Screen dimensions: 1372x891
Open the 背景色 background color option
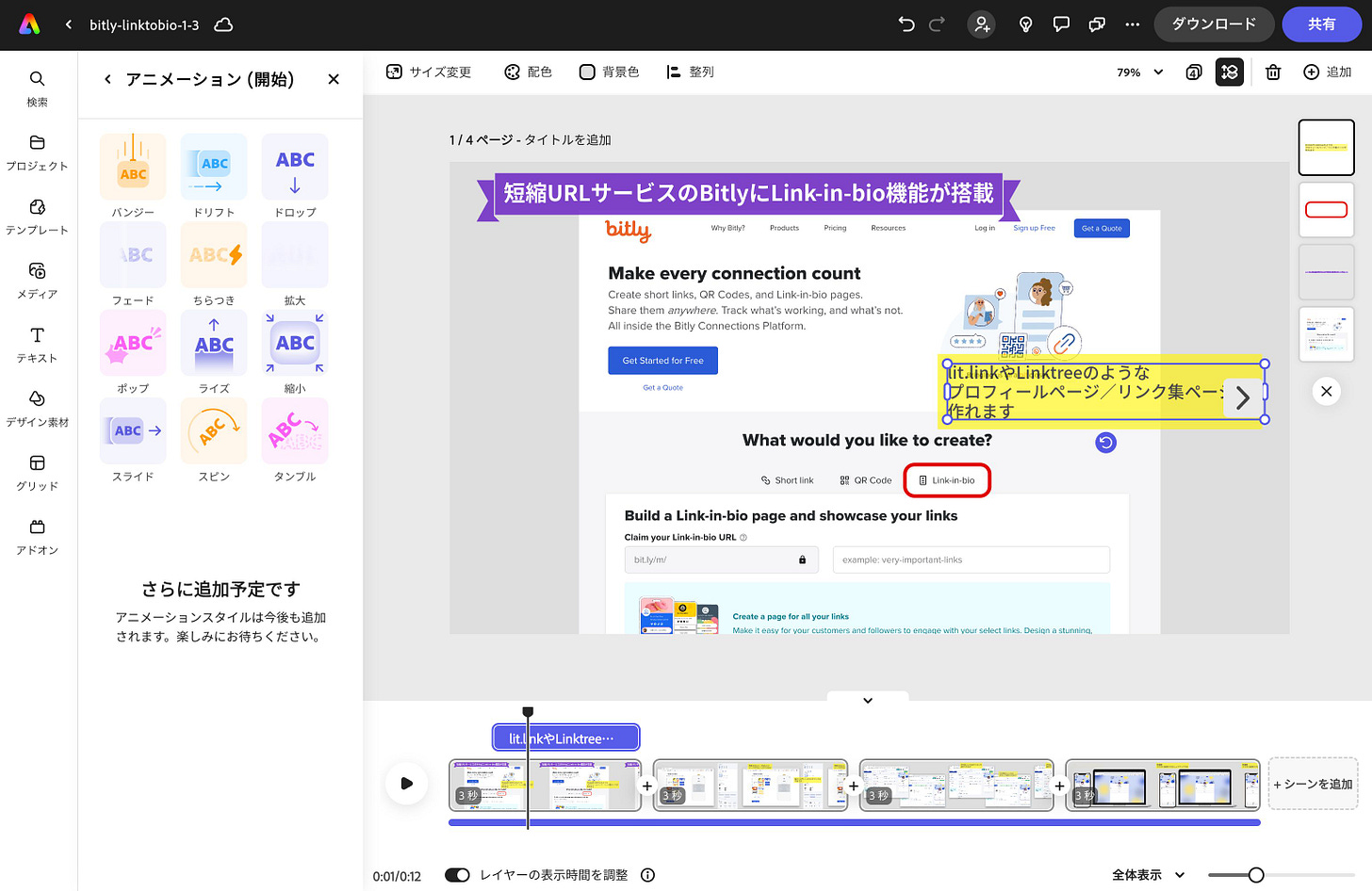(609, 72)
